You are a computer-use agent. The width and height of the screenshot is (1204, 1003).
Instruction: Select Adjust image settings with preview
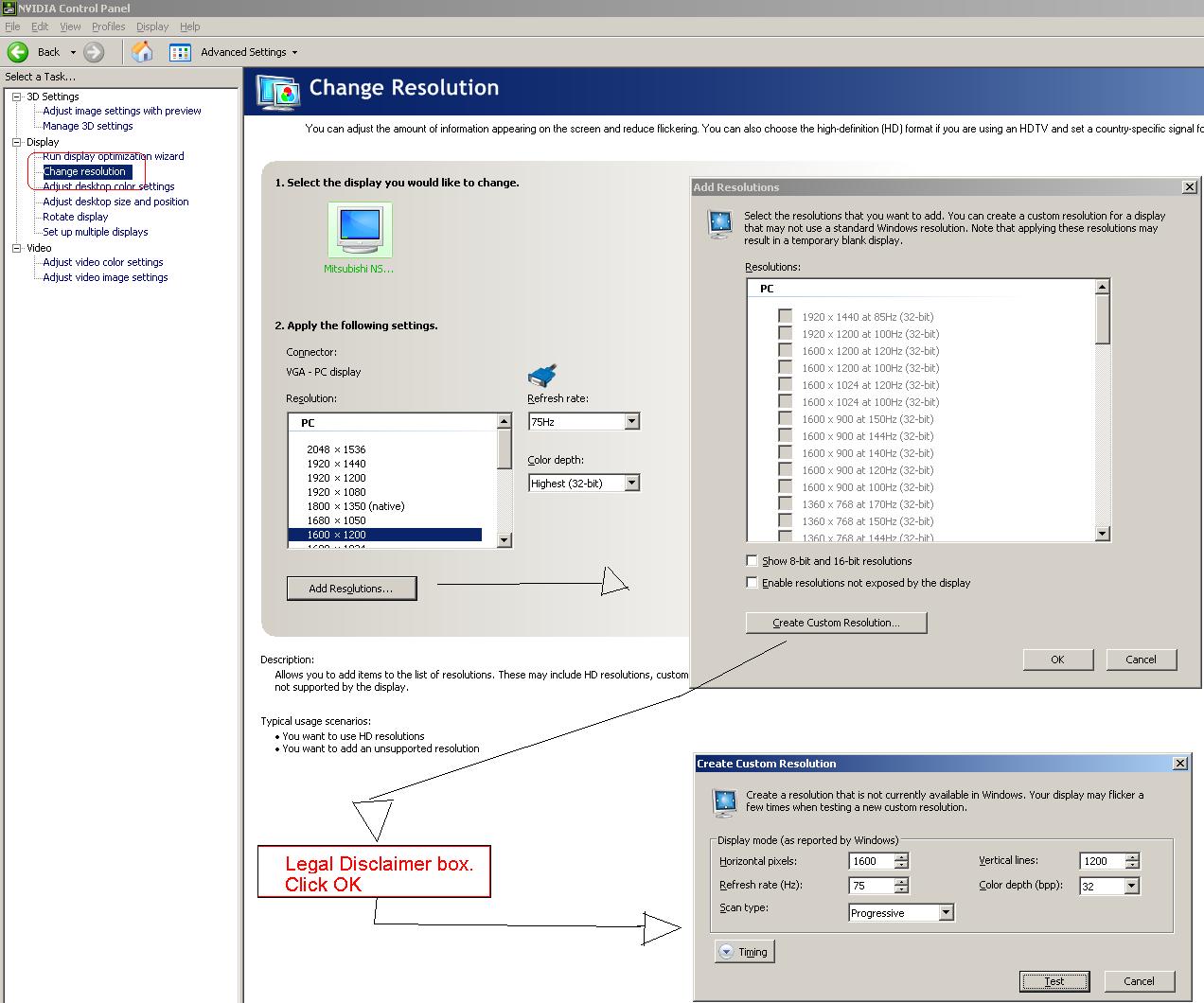(x=122, y=111)
